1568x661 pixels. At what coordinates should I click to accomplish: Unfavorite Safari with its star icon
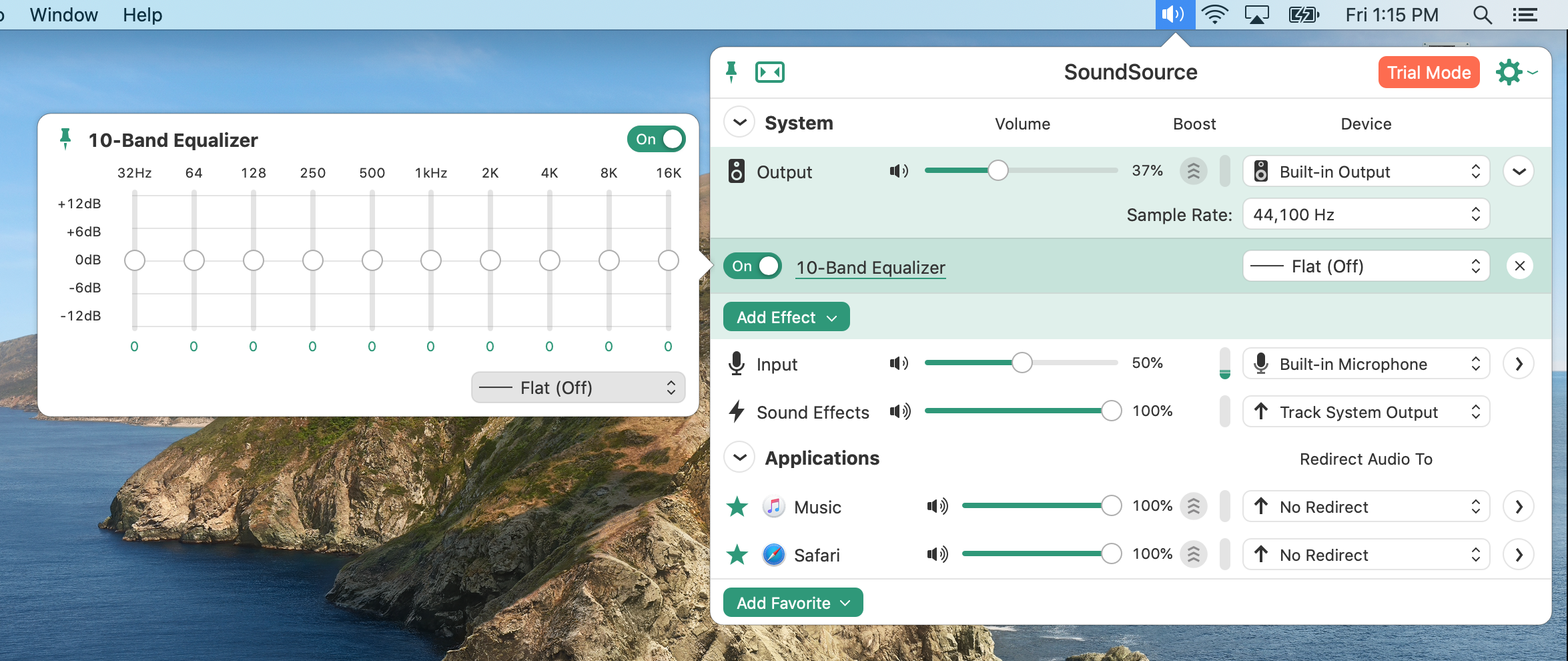737,555
